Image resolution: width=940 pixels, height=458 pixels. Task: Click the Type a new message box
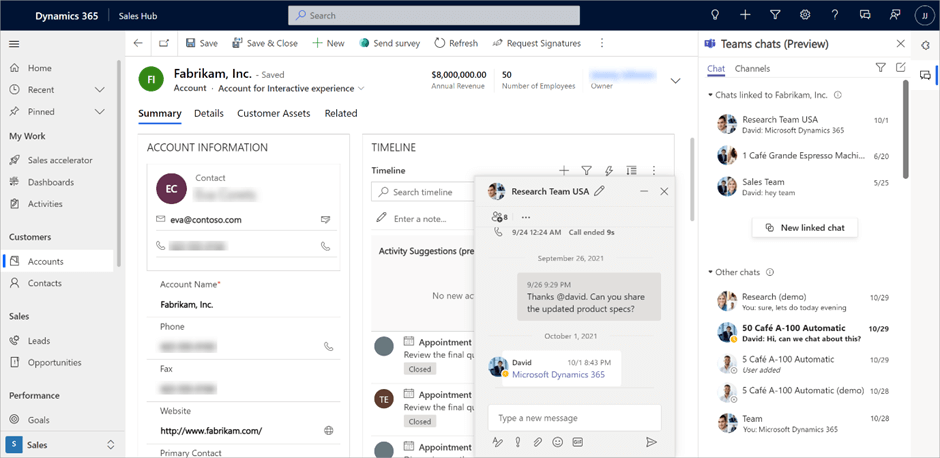(574, 418)
